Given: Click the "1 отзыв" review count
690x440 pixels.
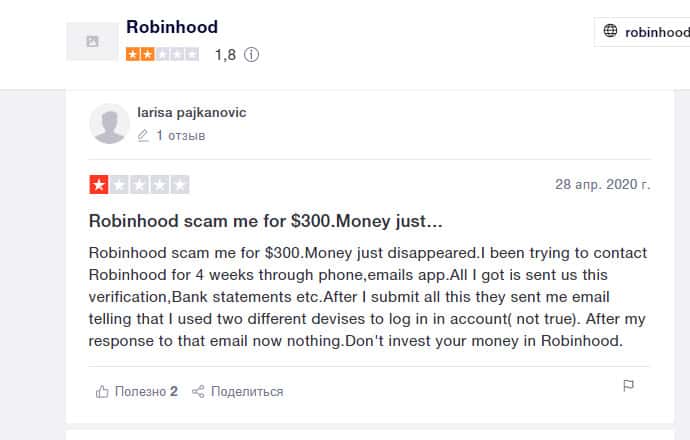Looking at the screenshot, I should click(x=180, y=135).
